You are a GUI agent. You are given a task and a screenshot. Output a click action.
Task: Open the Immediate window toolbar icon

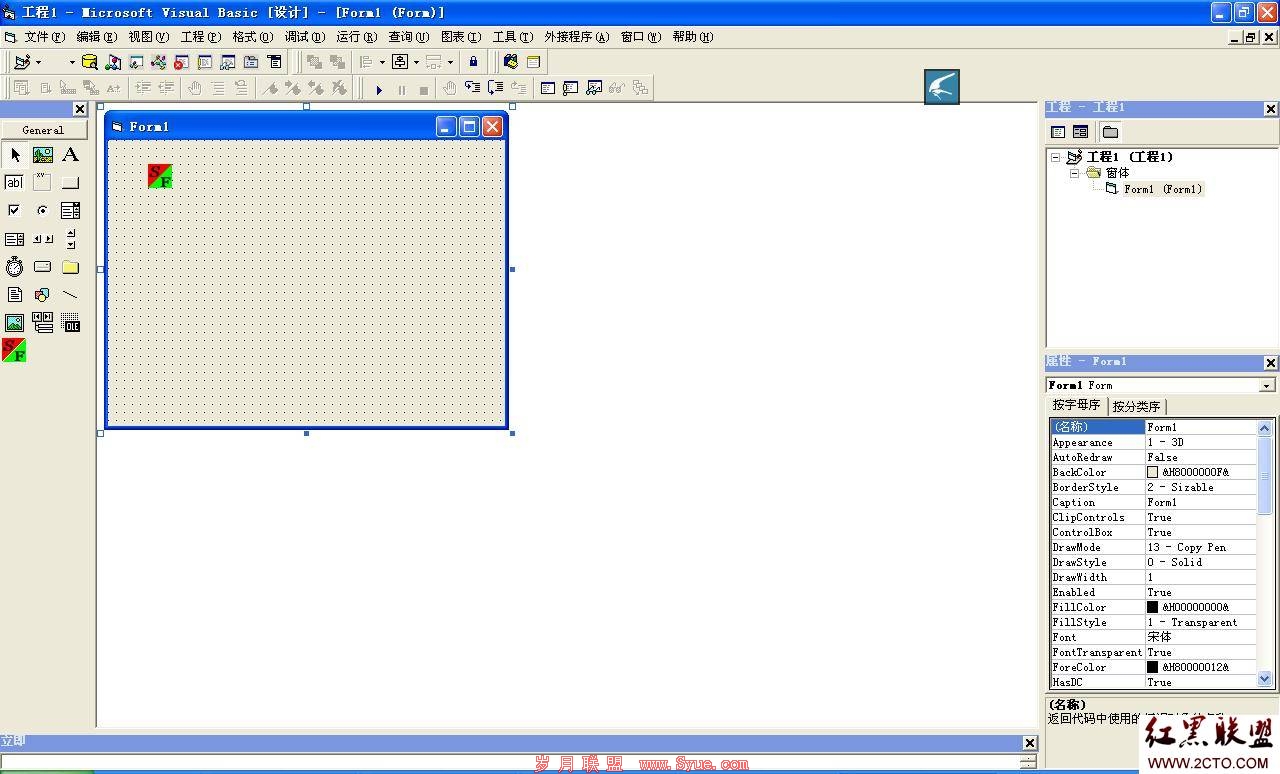[x=570, y=88]
